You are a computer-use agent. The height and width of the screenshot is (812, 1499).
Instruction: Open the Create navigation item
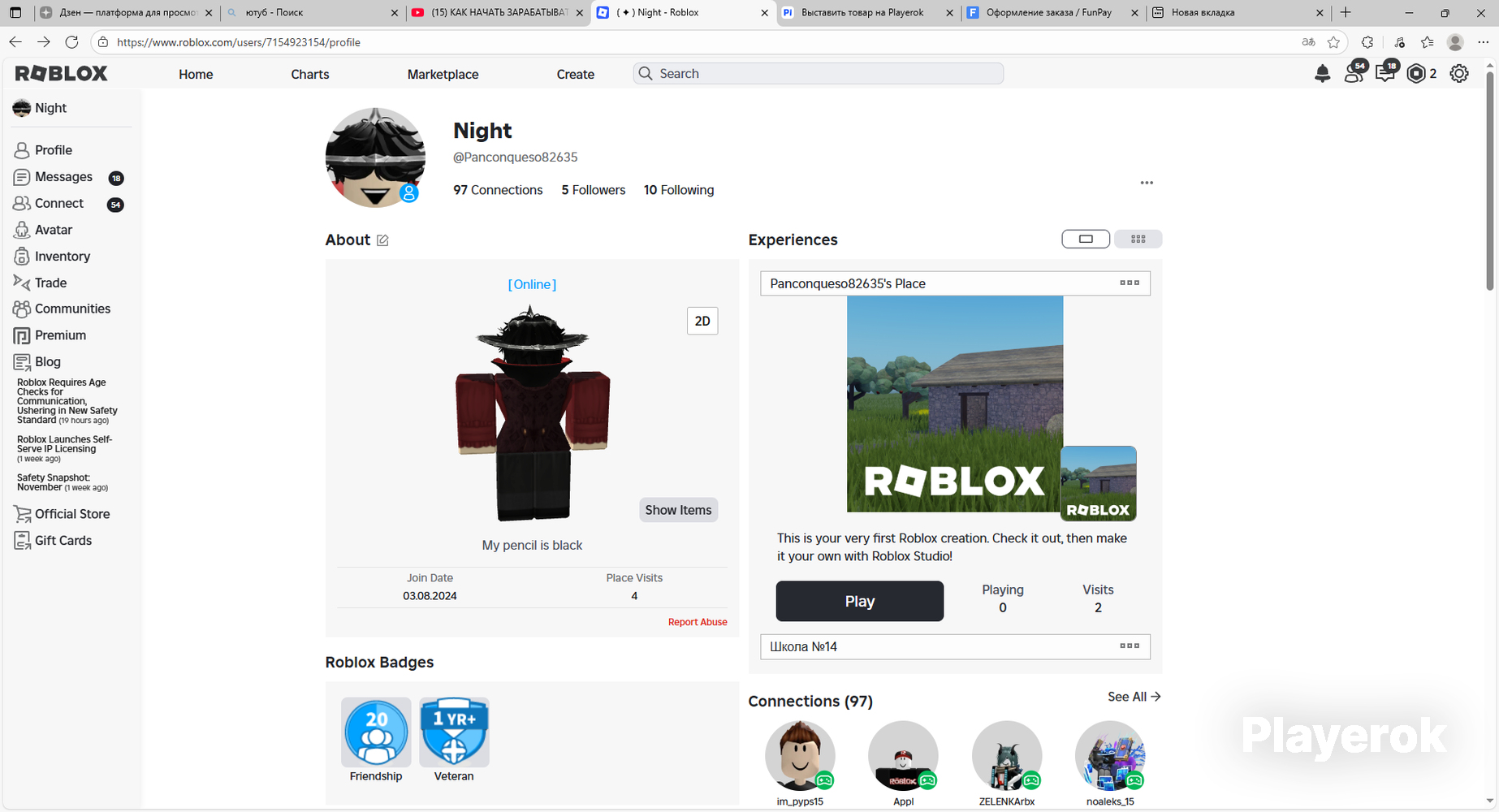576,74
